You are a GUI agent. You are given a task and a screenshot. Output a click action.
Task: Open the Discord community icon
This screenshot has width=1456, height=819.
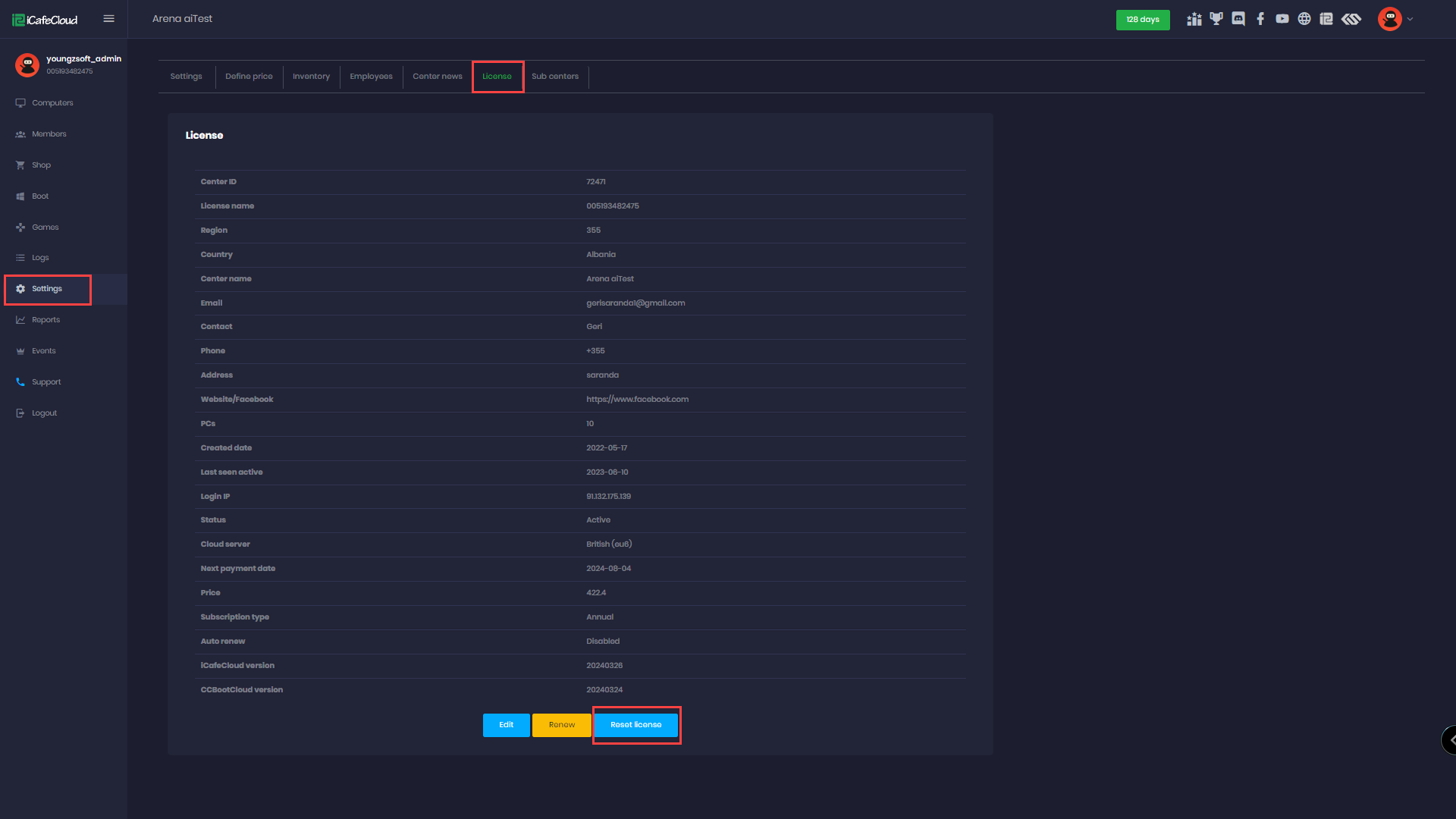click(x=1238, y=19)
